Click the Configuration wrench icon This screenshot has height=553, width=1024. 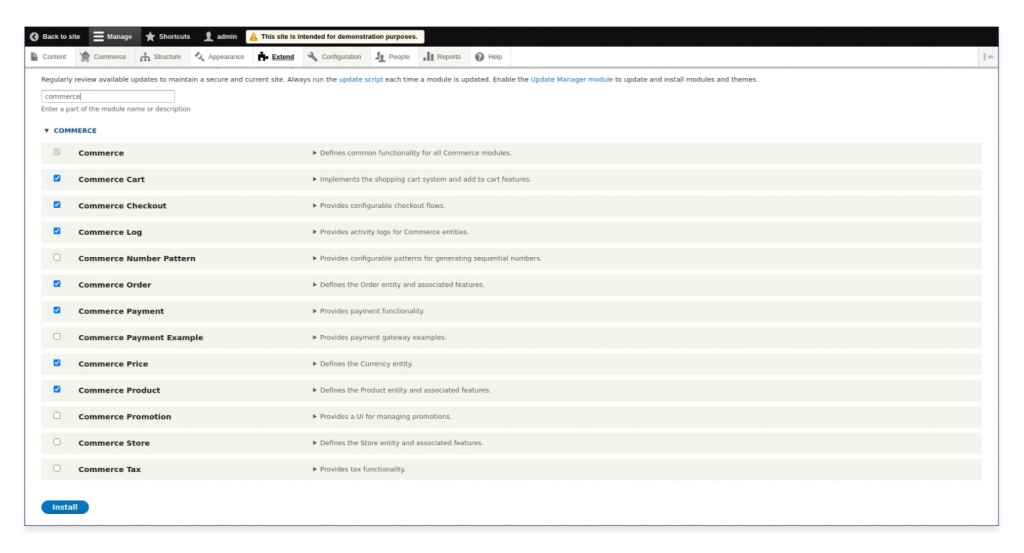click(312, 57)
